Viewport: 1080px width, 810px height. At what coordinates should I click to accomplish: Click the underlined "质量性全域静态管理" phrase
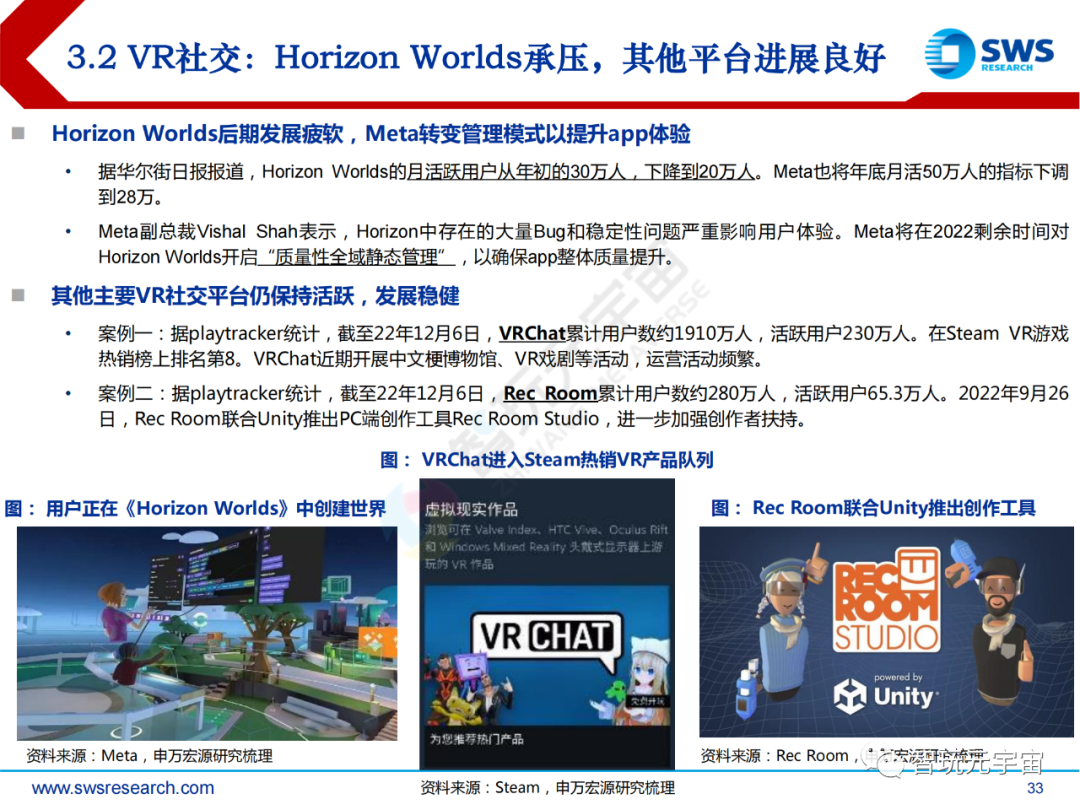(356, 258)
